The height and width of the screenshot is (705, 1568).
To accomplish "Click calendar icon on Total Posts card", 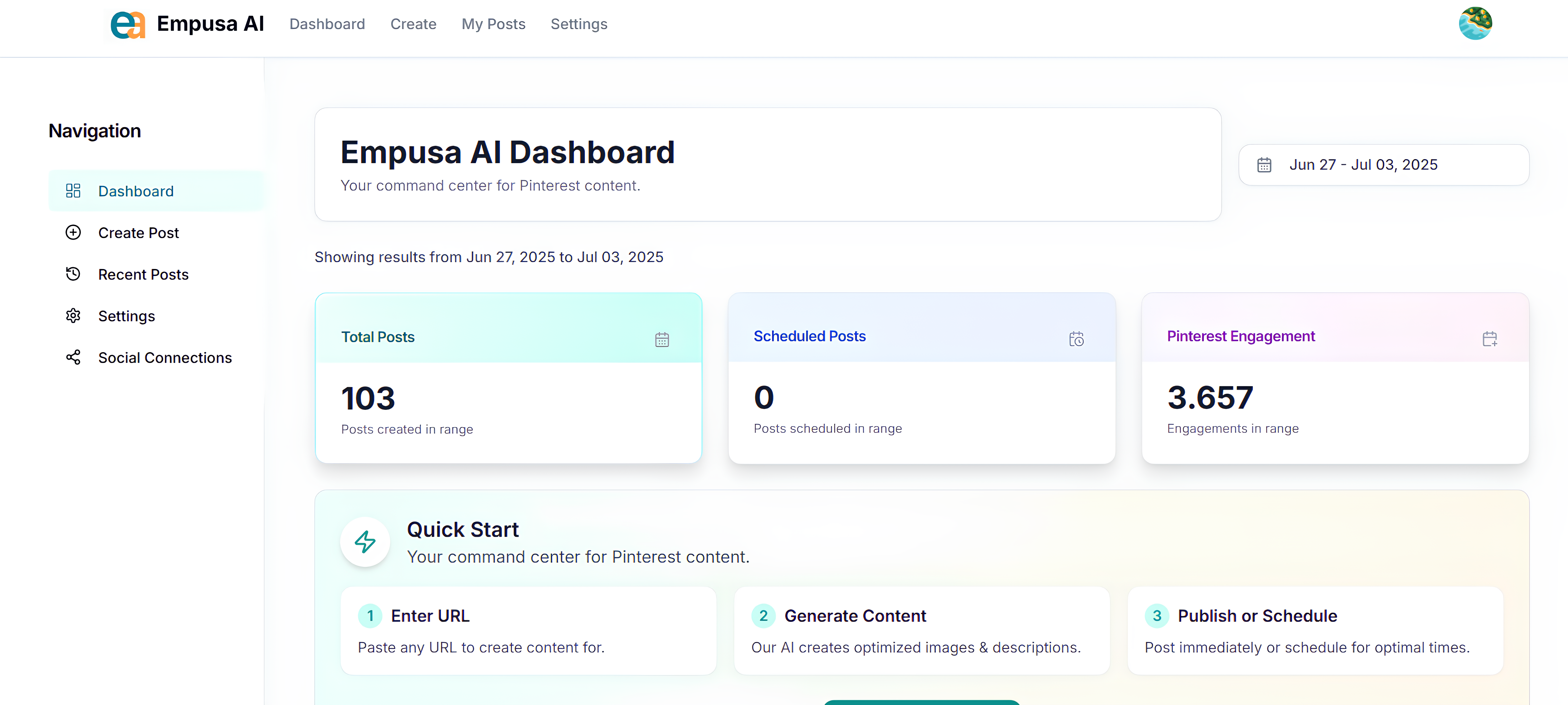I will pyautogui.click(x=662, y=339).
